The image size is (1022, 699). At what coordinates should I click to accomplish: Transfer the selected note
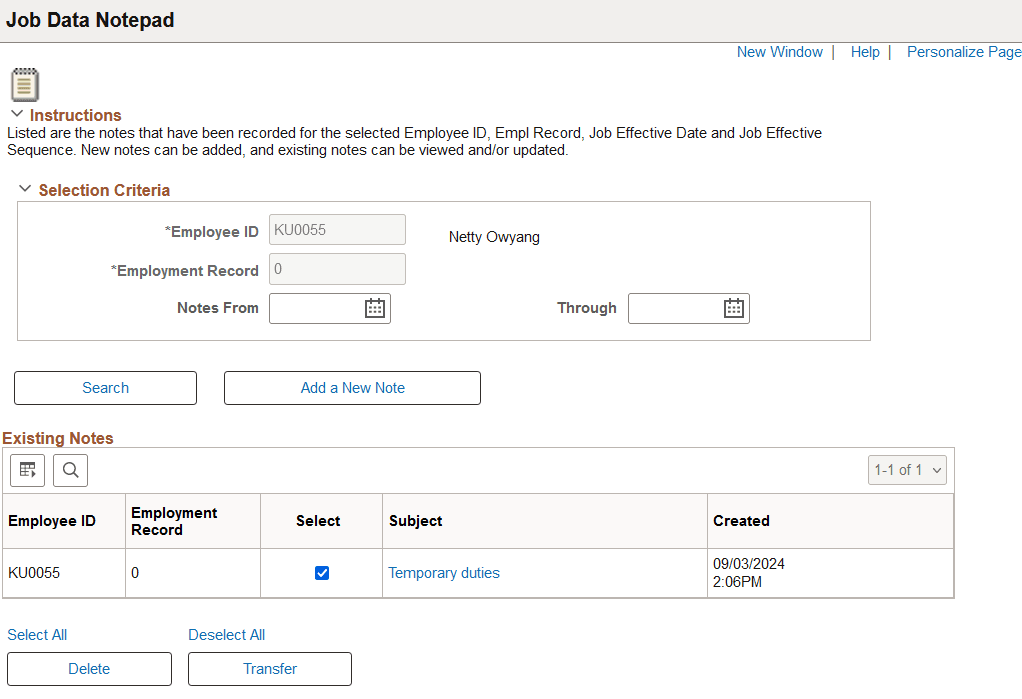(x=269, y=669)
